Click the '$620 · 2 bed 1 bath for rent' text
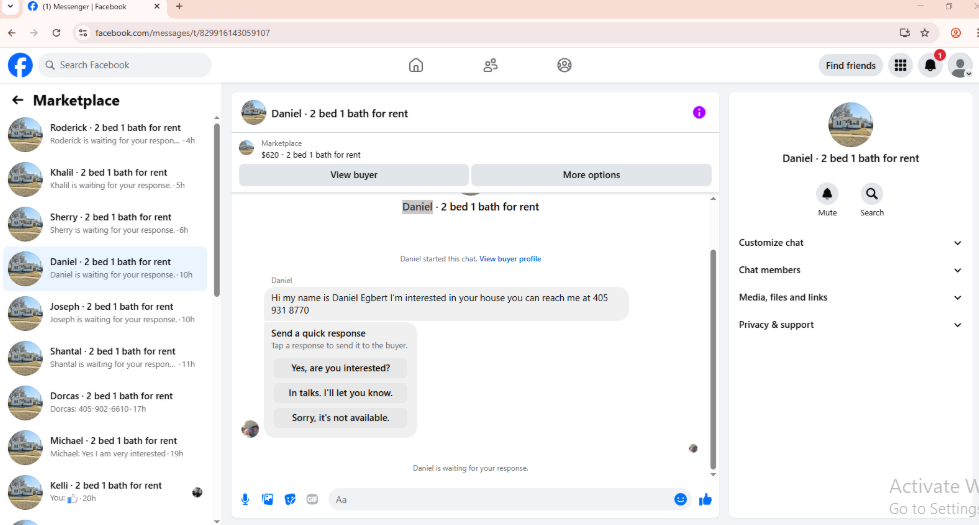The width and height of the screenshot is (979, 525). pos(311,155)
